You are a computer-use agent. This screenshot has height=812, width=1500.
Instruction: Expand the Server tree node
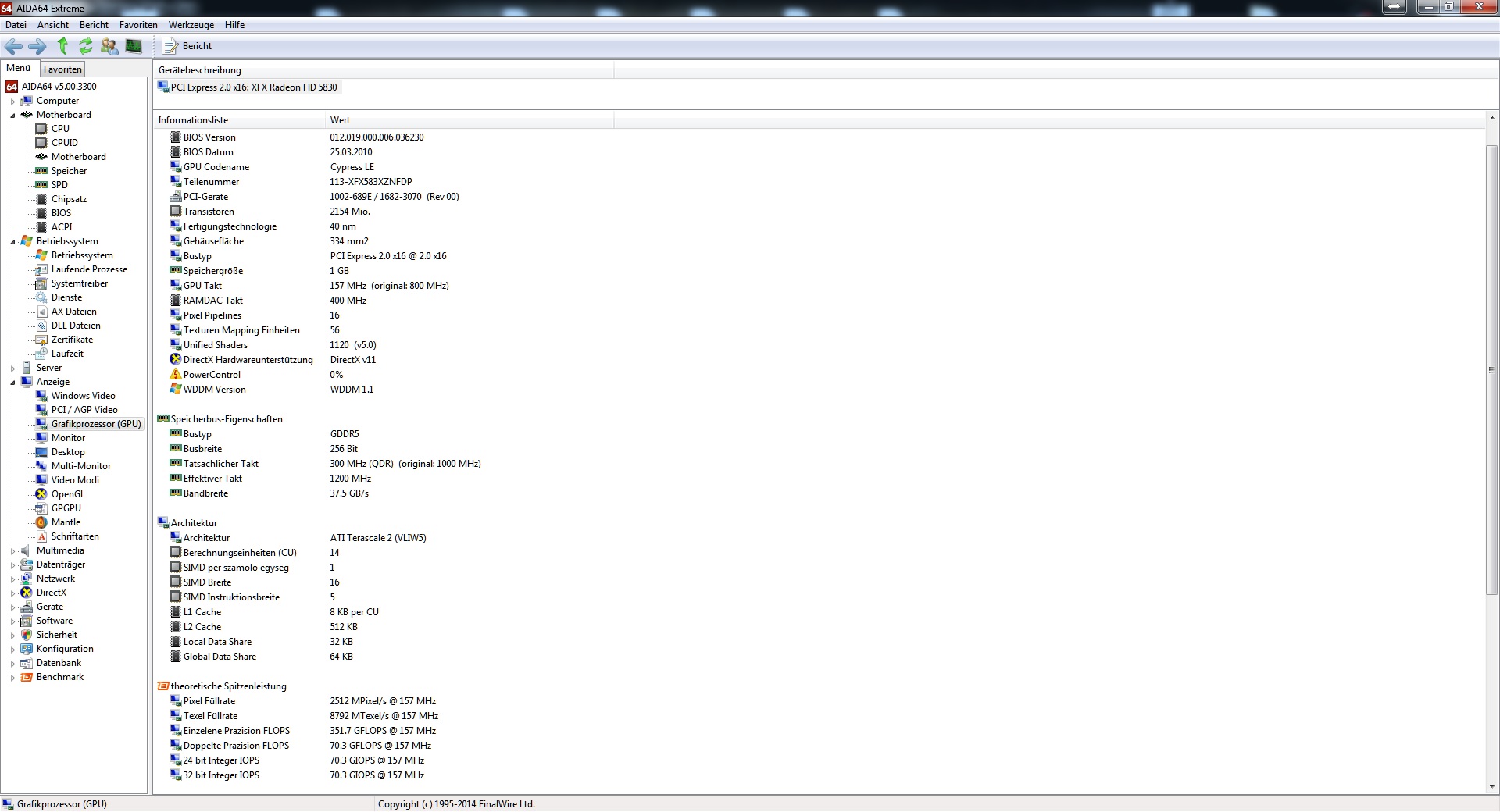pos(12,369)
